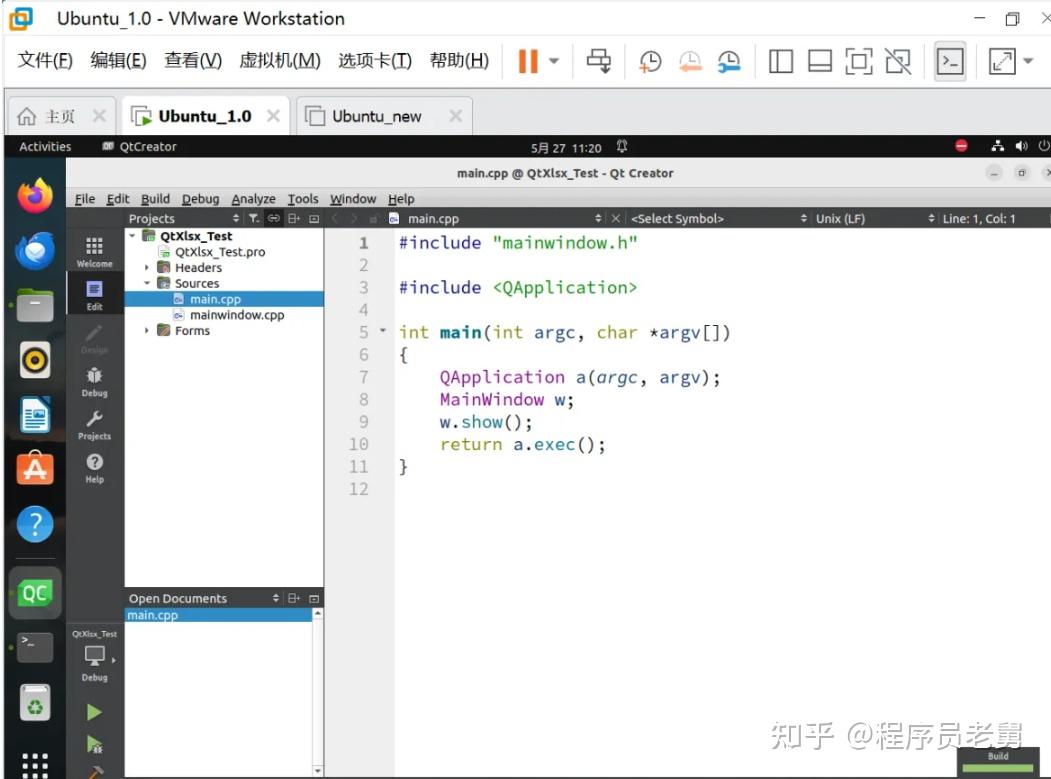Collapse the Sources folder
Screen dimensions: 1051x779
(147, 283)
